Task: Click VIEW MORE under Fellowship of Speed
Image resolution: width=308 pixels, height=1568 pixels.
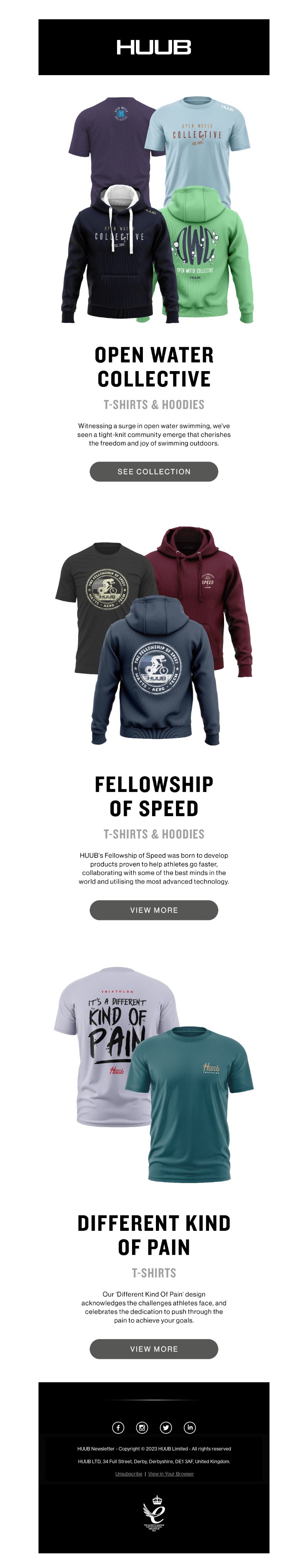Action: 154,910
